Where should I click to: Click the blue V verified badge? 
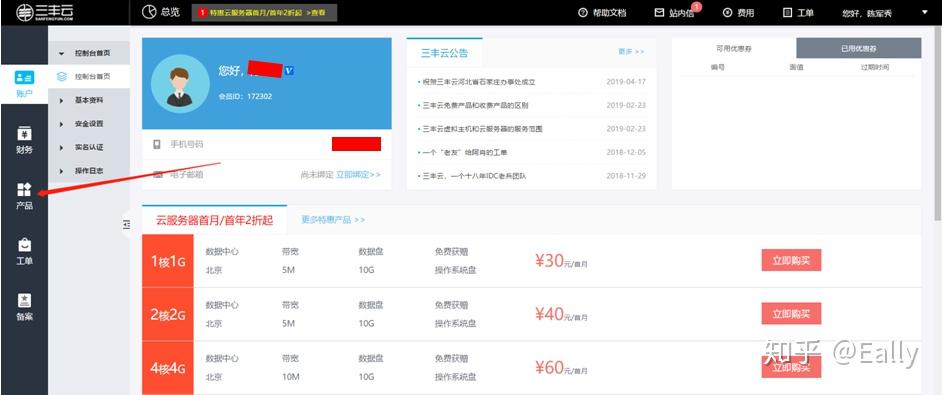tap(289, 70)
